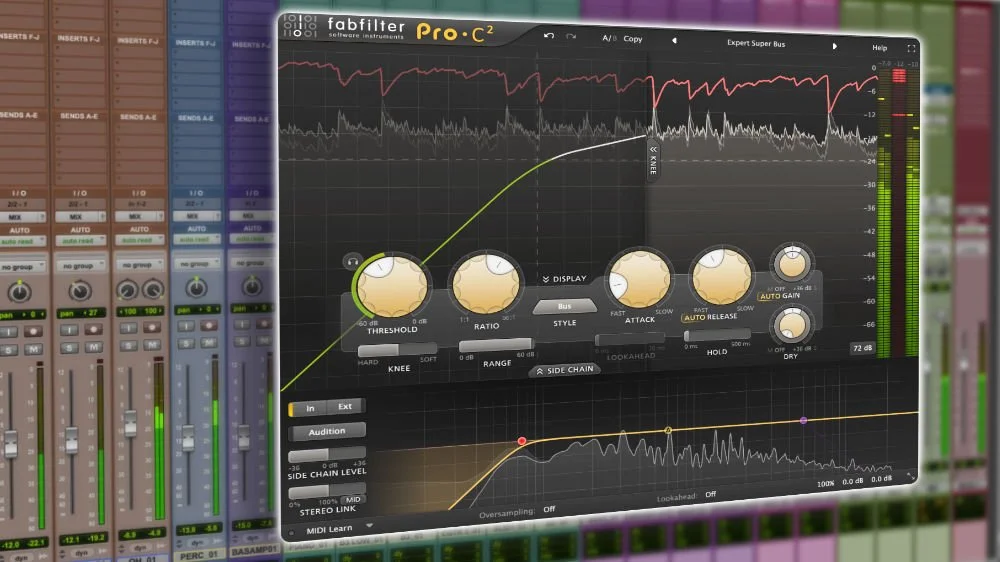Solo the PERC_01 mixer track
Image resolution: width=1000 pixels, height=562 pixels.
[186, 343]
